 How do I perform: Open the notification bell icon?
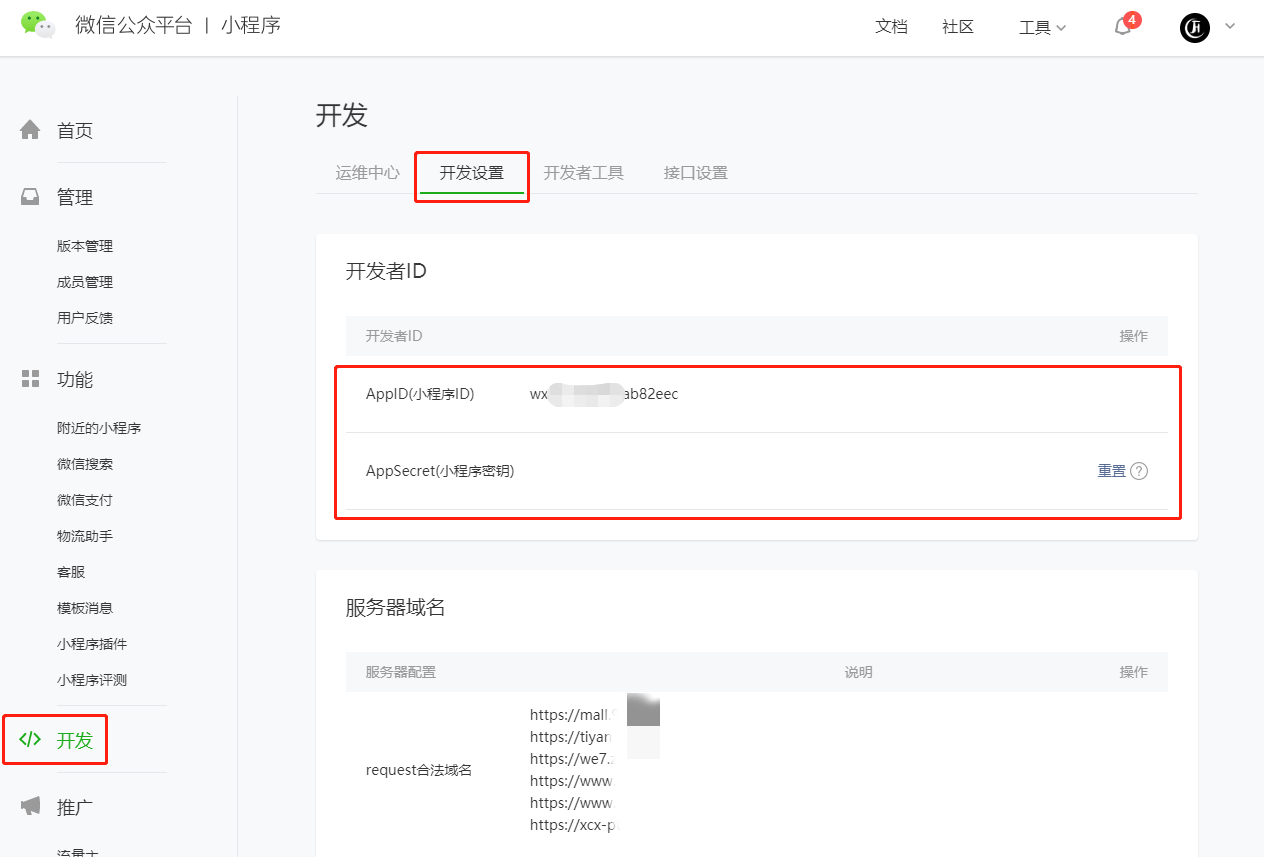pyautogui.click(x=1123, y=27)
